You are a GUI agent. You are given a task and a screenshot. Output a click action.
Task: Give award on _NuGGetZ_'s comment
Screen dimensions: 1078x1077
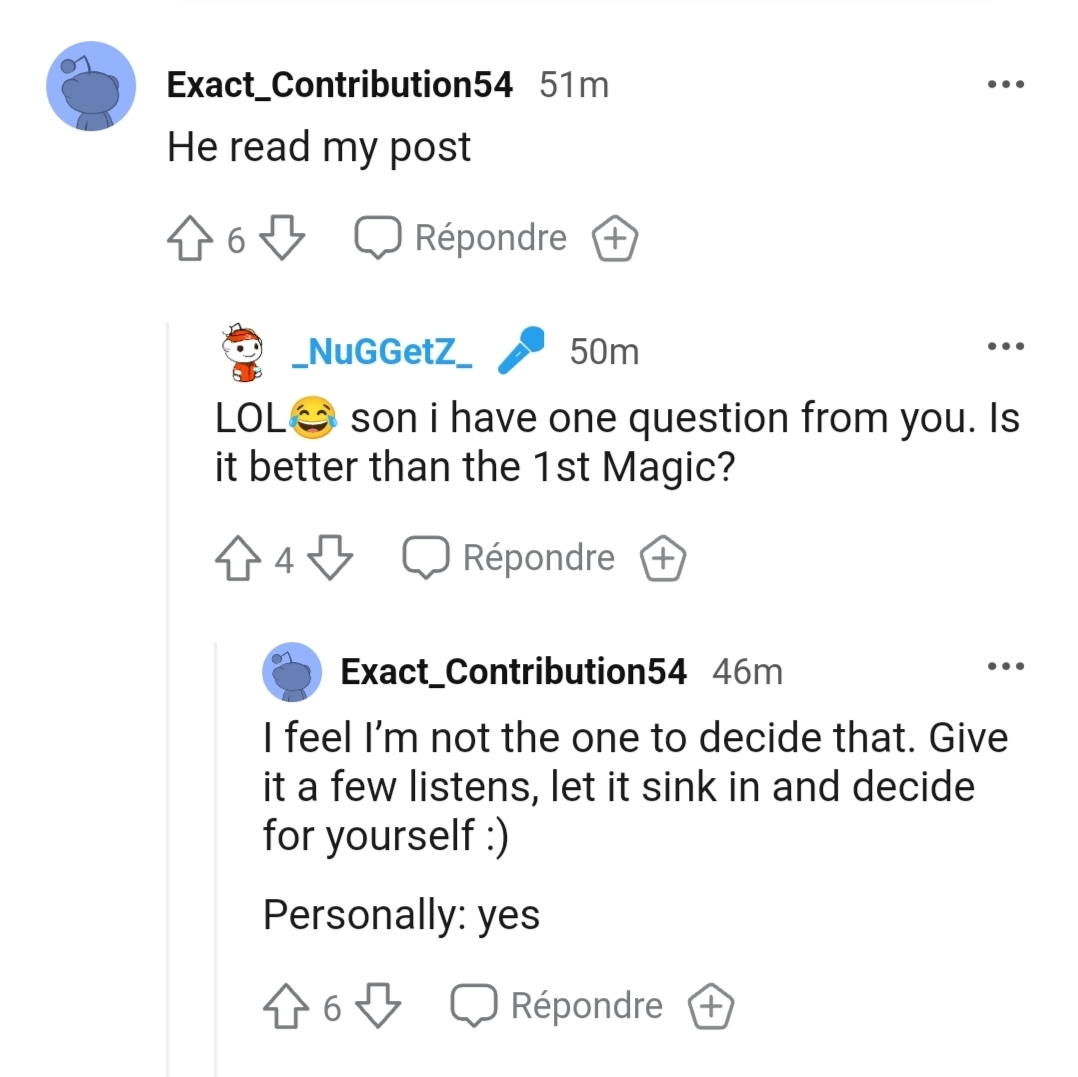point(663,559)
